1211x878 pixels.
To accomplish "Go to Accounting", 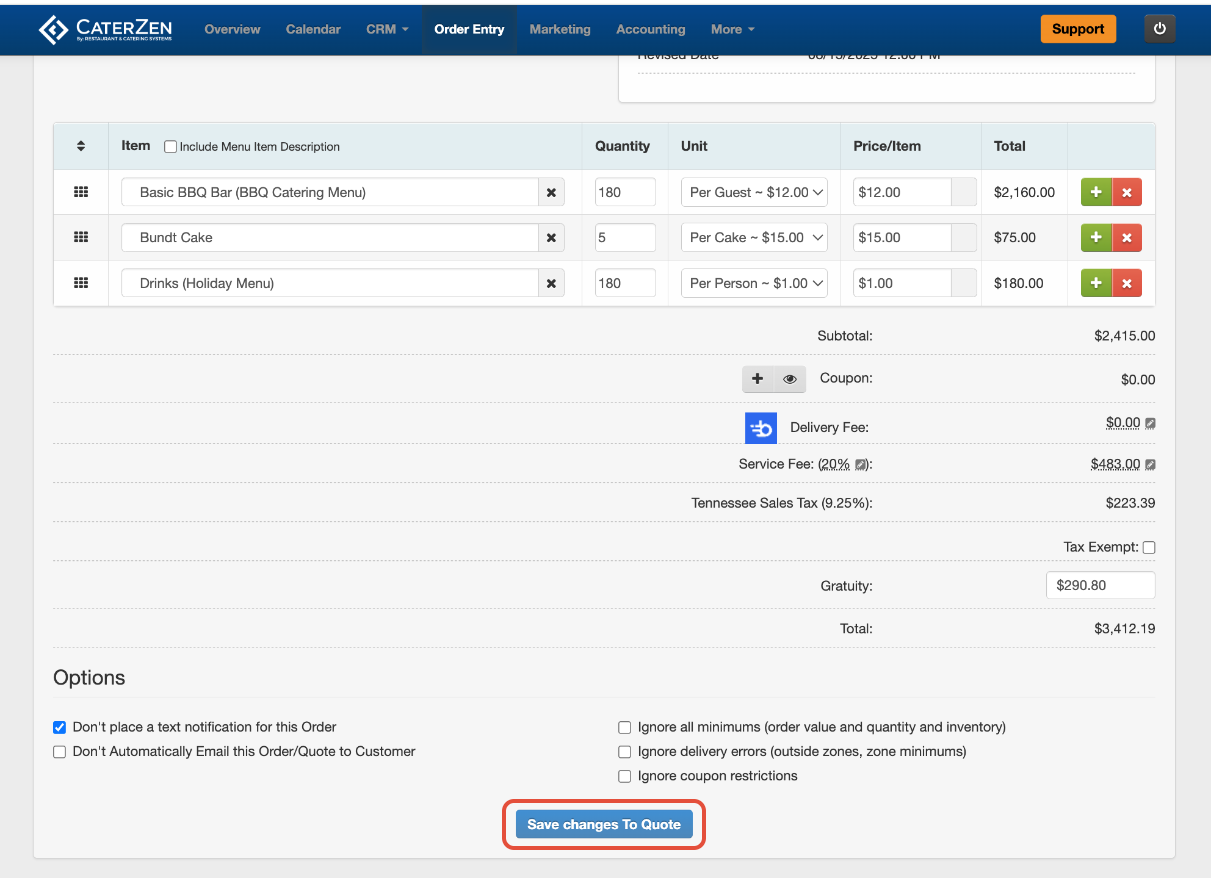I will 651,29.
